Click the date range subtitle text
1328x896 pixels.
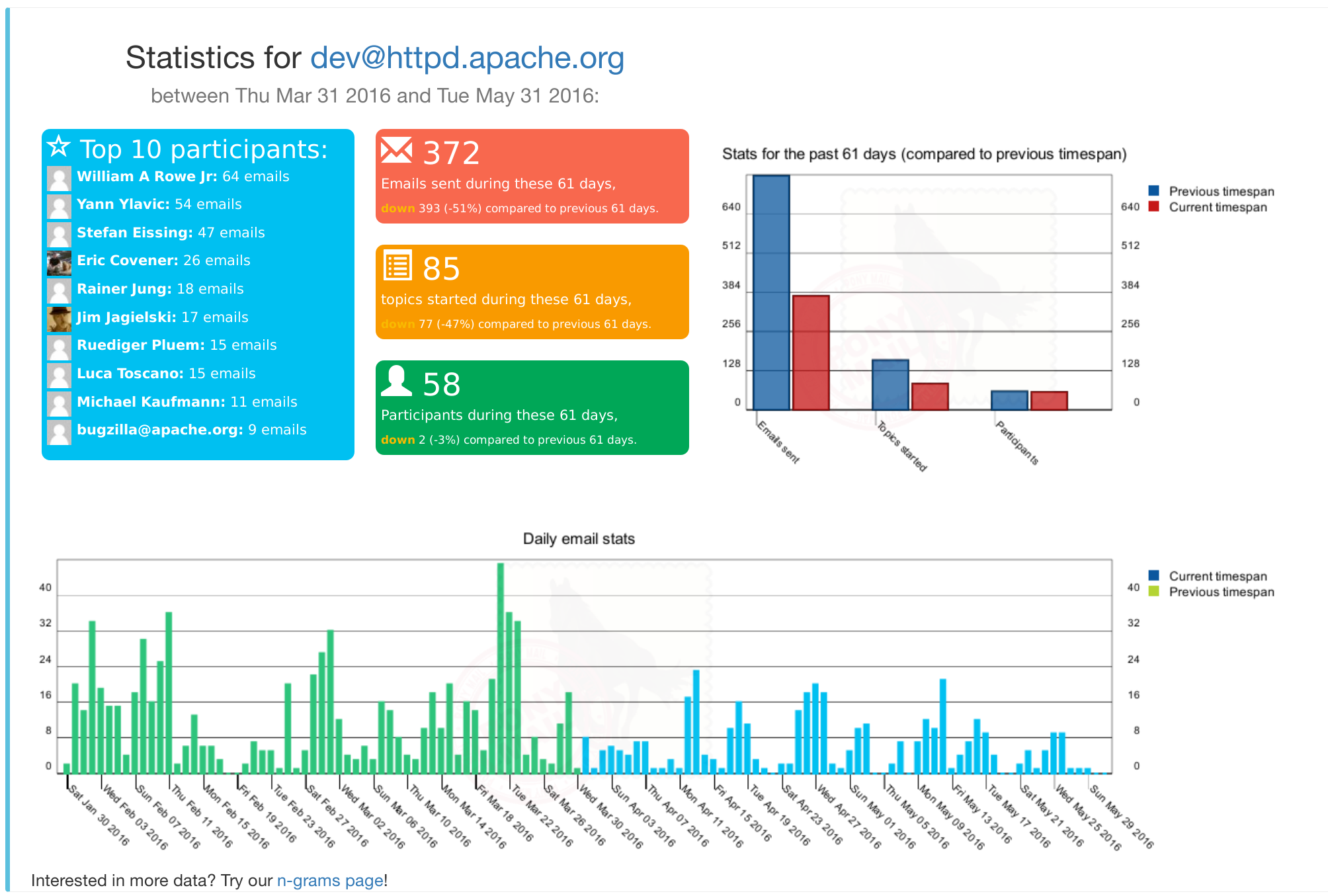(x=375, y=96)
